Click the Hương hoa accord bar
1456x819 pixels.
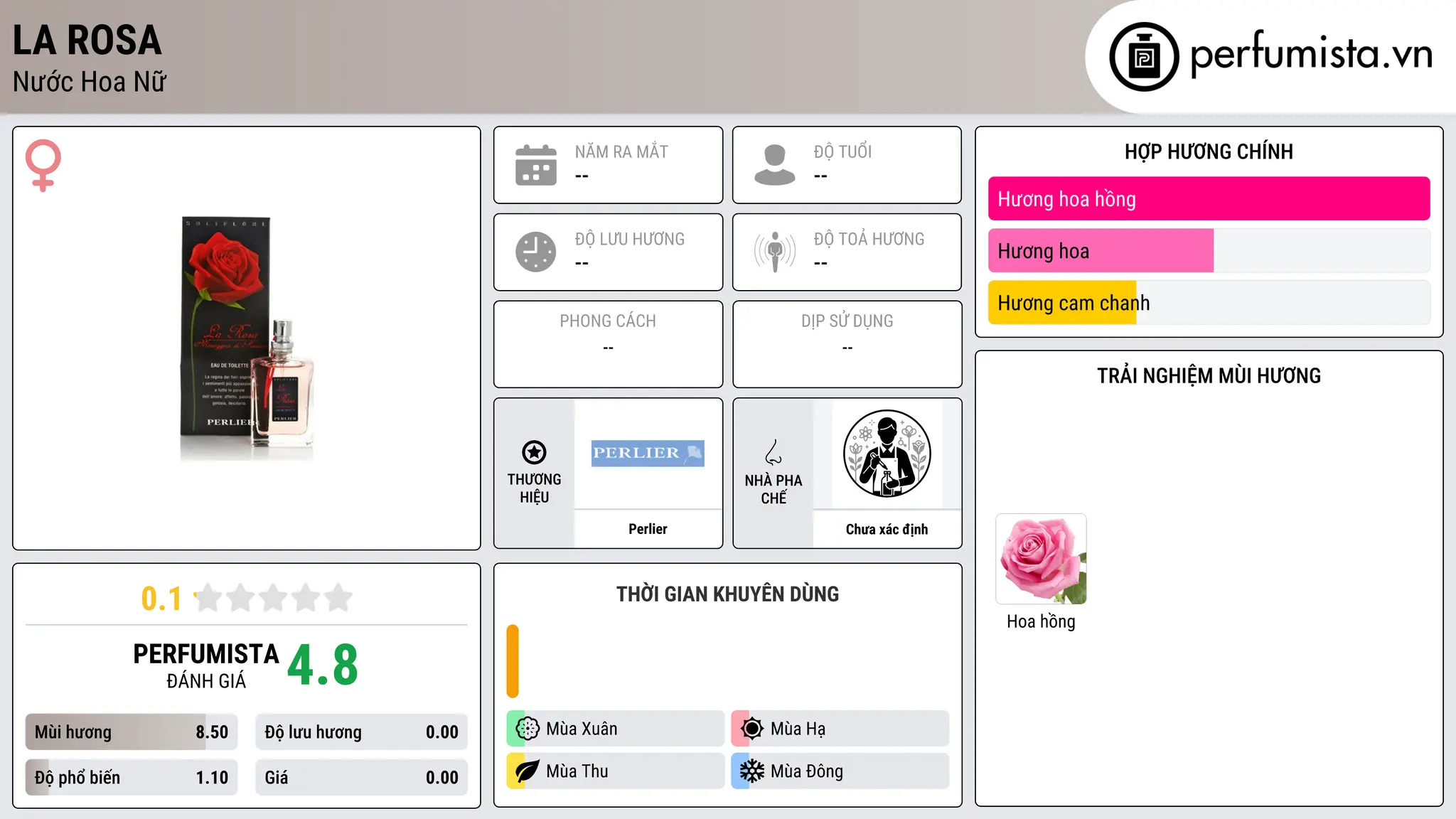1209,251
